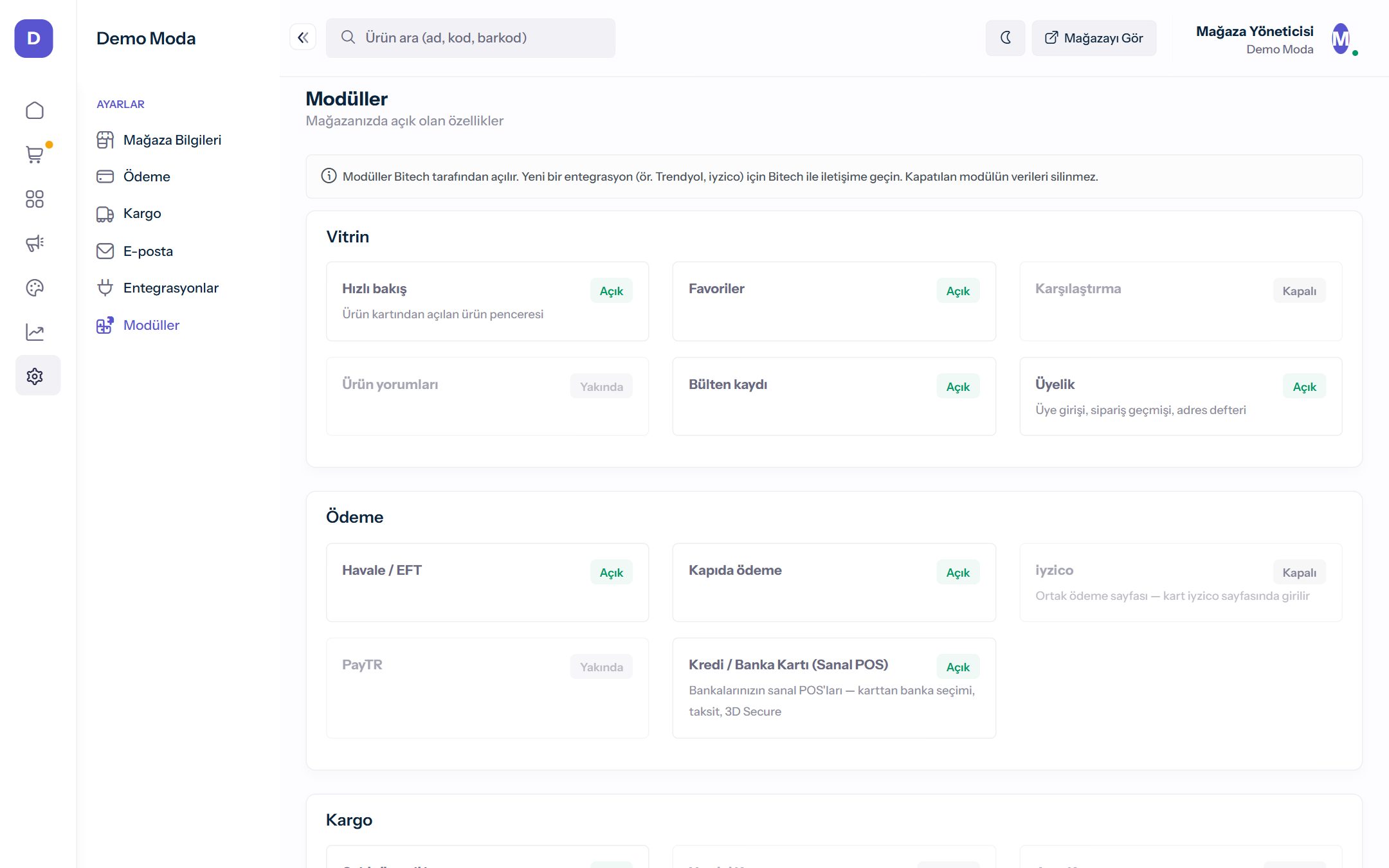Click the Açık badge on Bülten kaydı
This screenshot has height=868, width=1389.
(958, 386)
